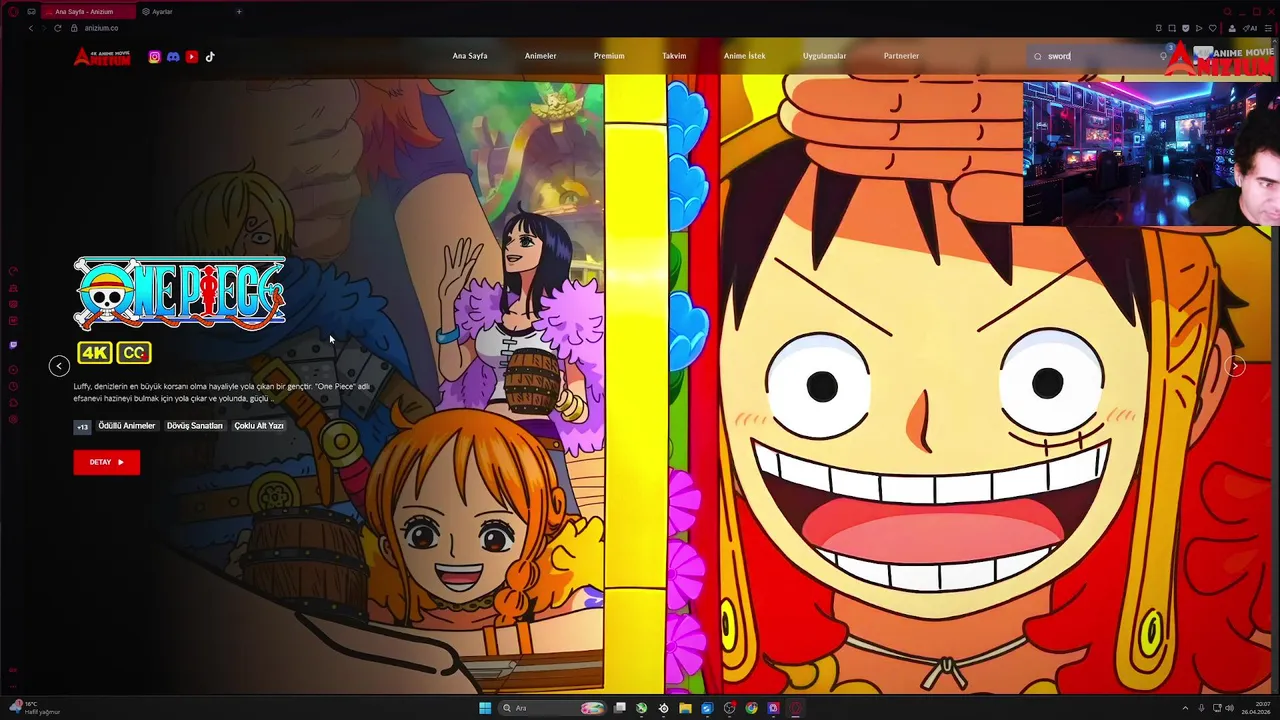1280x720 pixels.
Task: Open the weather widget in taskbar
Action: pos(35,708)
